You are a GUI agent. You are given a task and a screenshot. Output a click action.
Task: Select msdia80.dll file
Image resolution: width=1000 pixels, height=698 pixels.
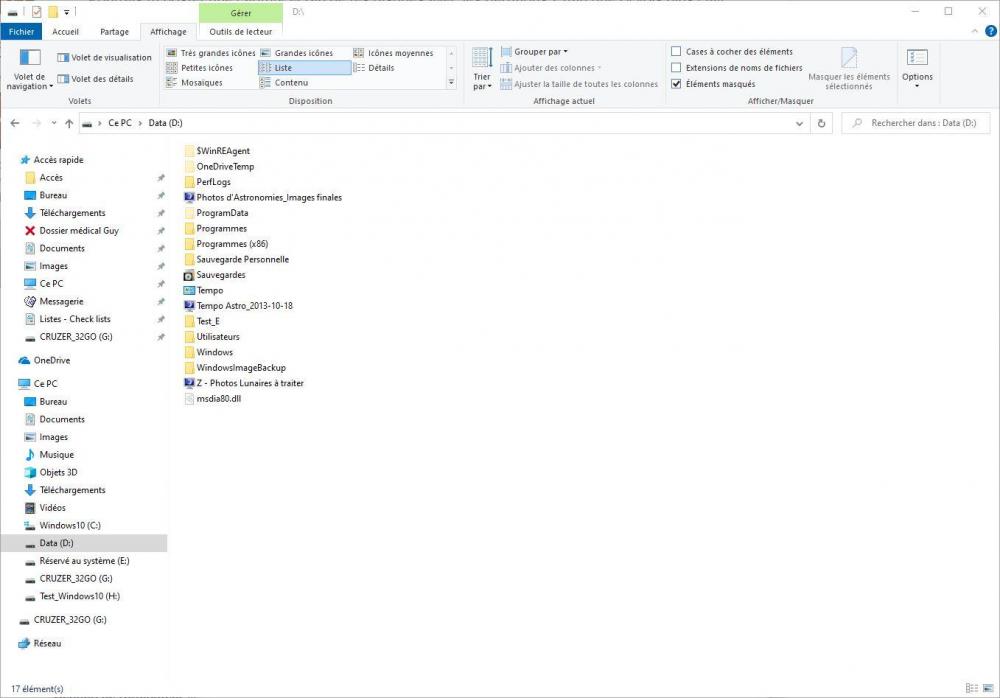[212, 399]
